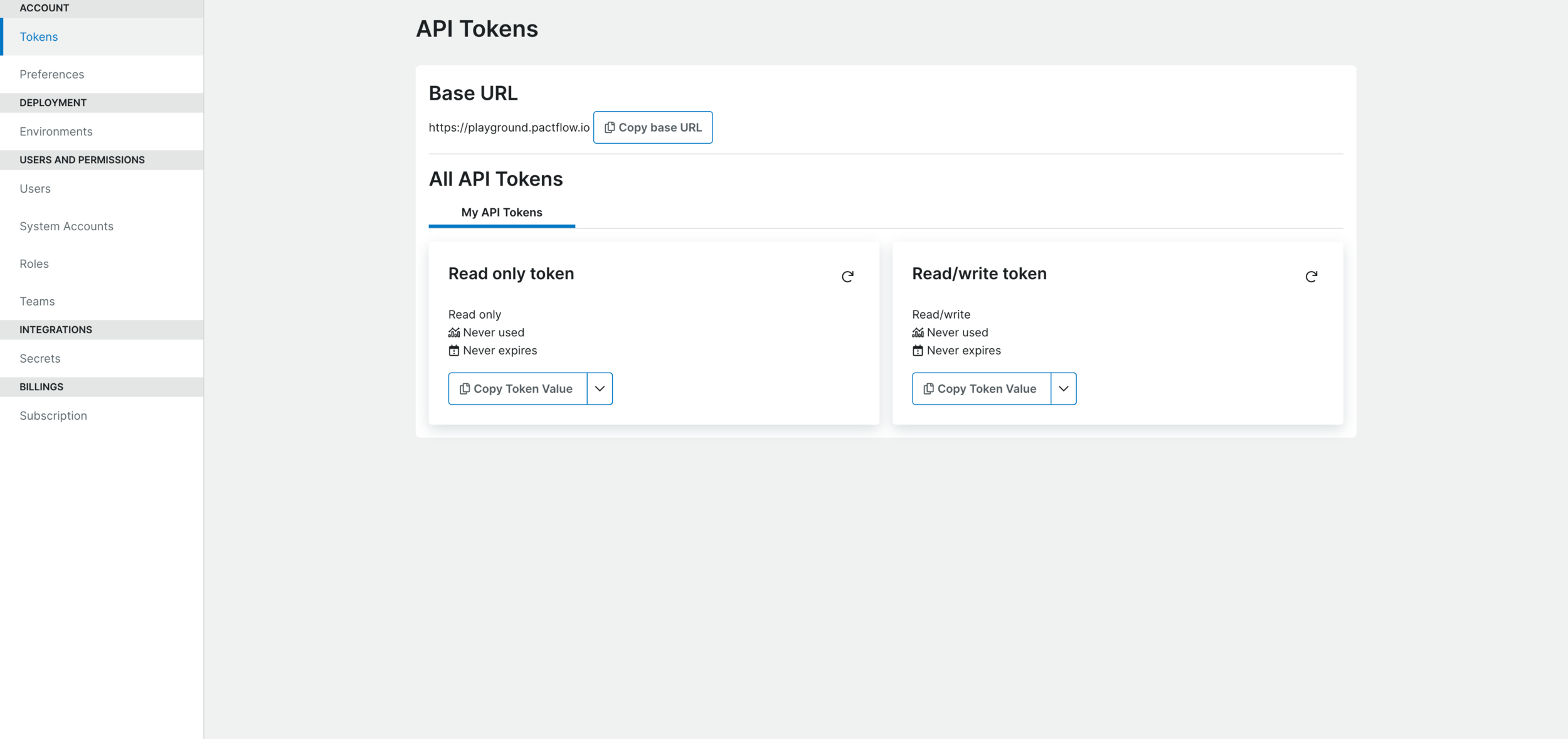Click copy icon on Read/write token button
1568x739 pixels.
pyautogui.click(x=928, y=389)
